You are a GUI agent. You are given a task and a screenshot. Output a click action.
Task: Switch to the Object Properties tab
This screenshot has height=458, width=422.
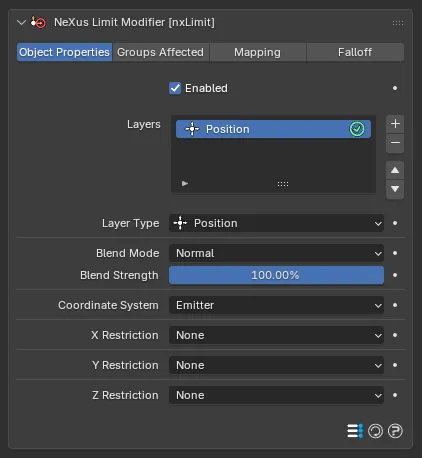[64, 52]
